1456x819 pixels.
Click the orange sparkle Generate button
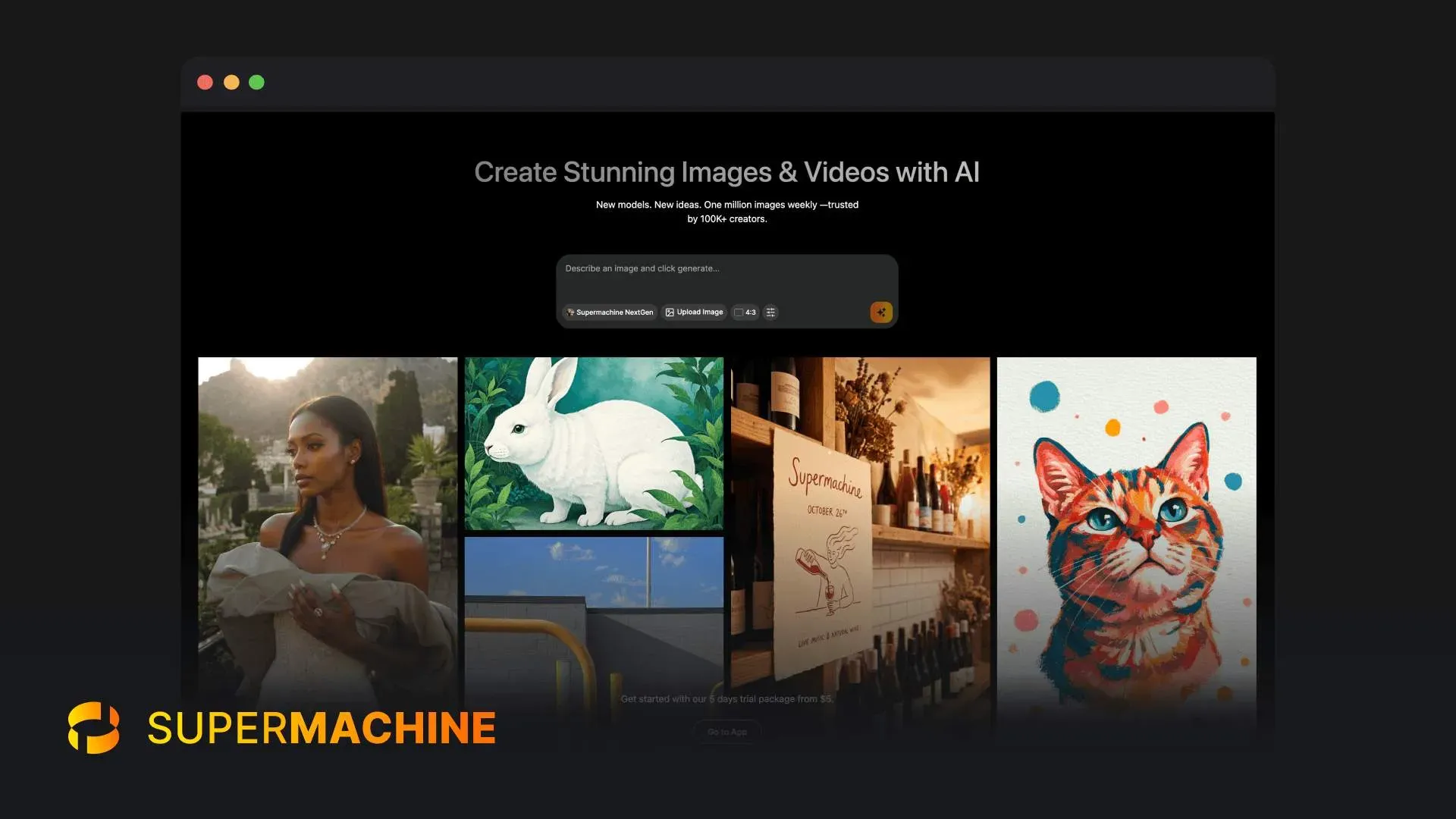pos(880,312)
